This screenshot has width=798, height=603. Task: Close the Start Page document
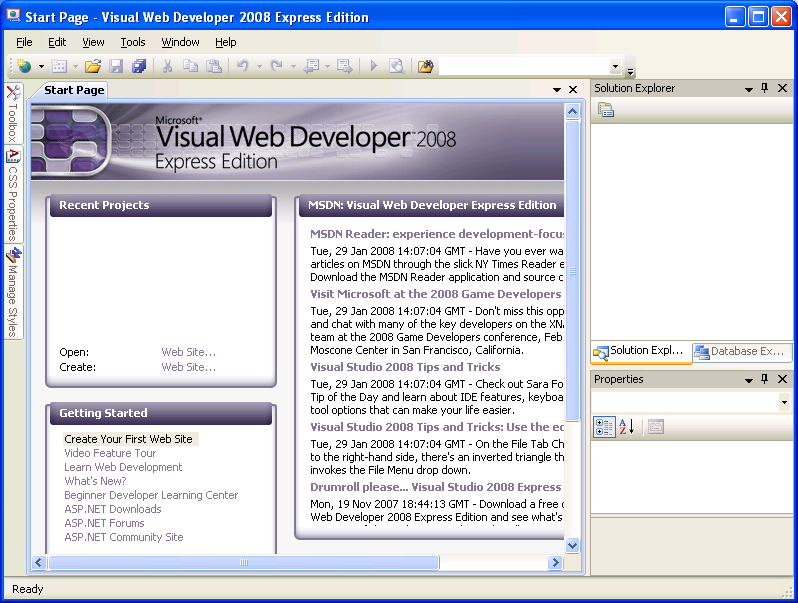coord(573,90)
